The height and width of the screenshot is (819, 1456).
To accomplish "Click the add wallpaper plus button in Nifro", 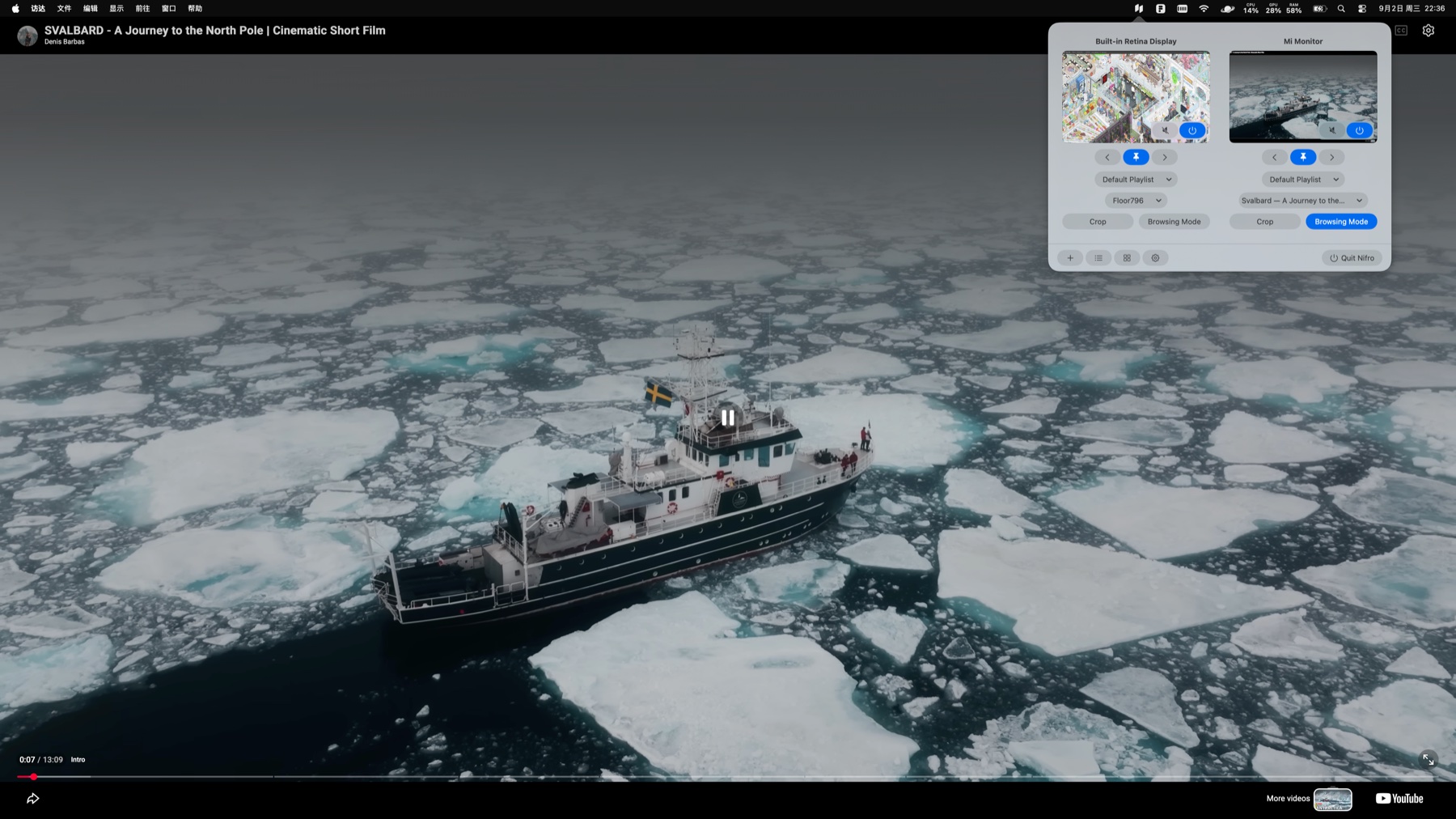I will pos(1070,258).
